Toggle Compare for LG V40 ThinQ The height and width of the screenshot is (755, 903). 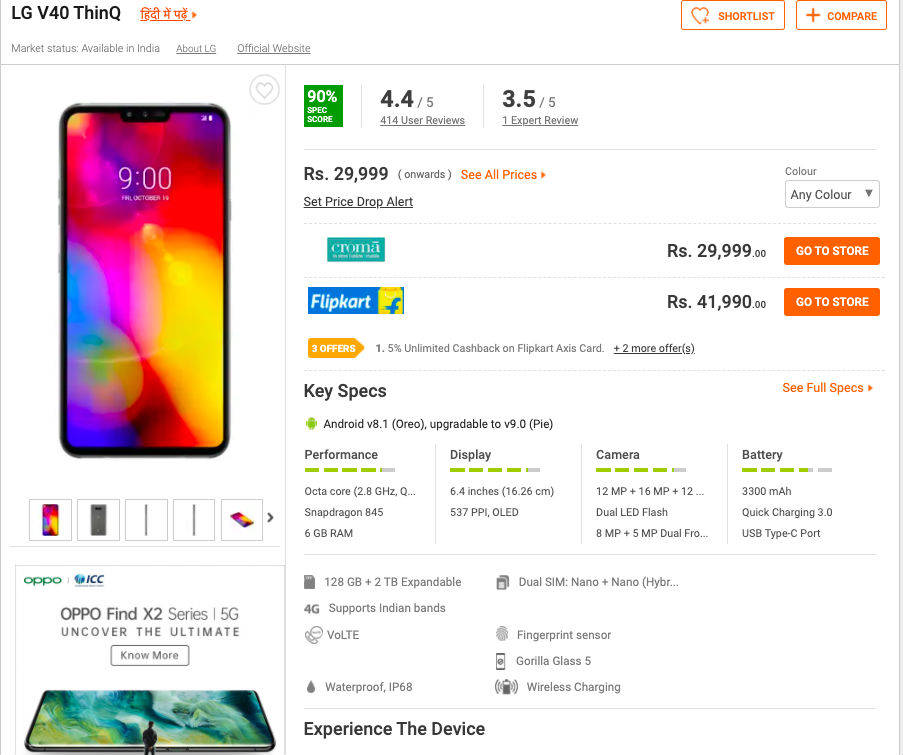pyautogui.click(x=841, y=16)
